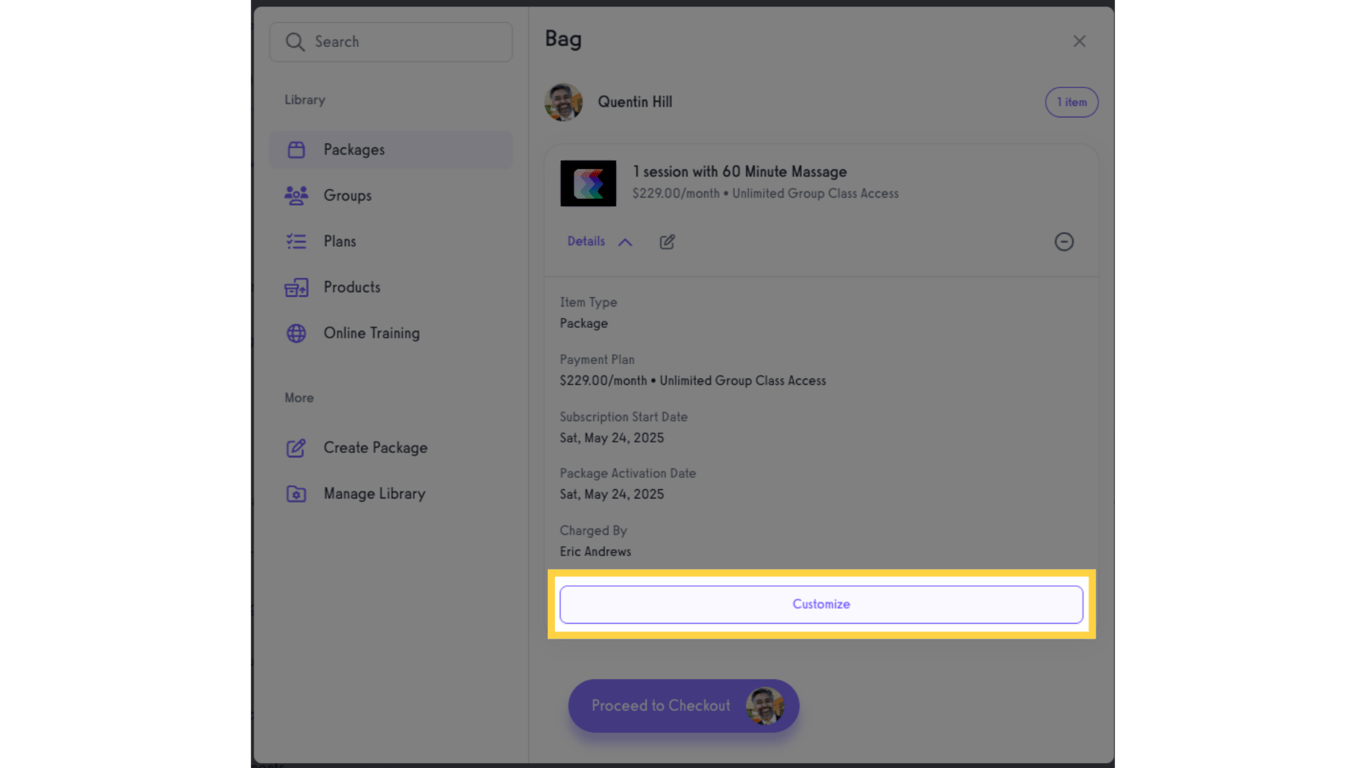Open the package artwork thumbnail

coord(588,183)
